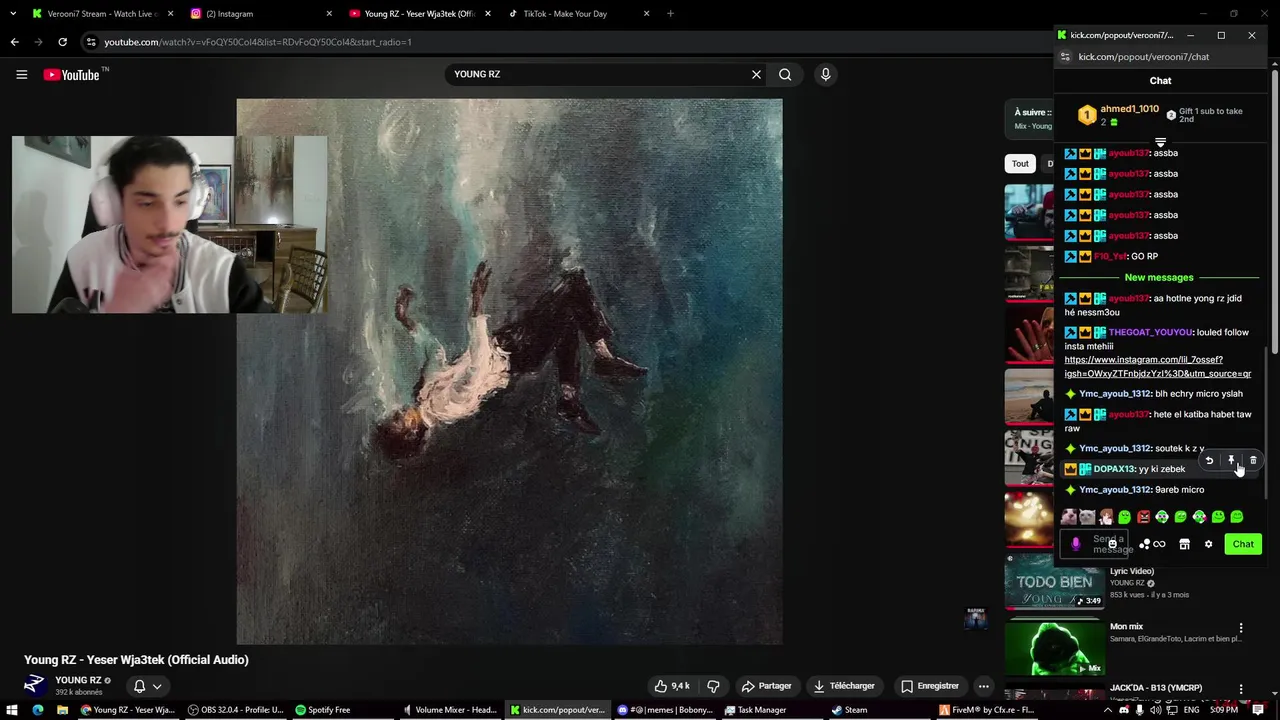Click the YouTube search magnifier button
The width and height of the screenshot is (1280, 720).
pyautogui.click(x=785, y=74)
